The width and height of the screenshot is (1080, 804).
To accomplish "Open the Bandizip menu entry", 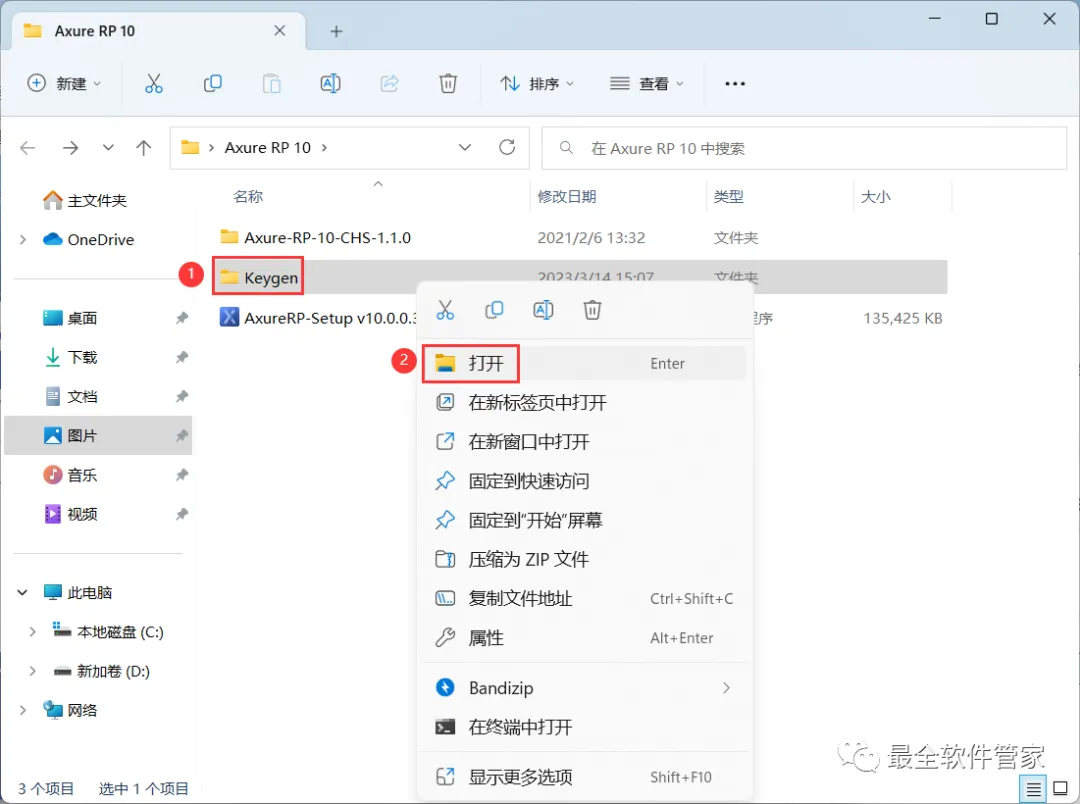I will click(x=585, y=688).
